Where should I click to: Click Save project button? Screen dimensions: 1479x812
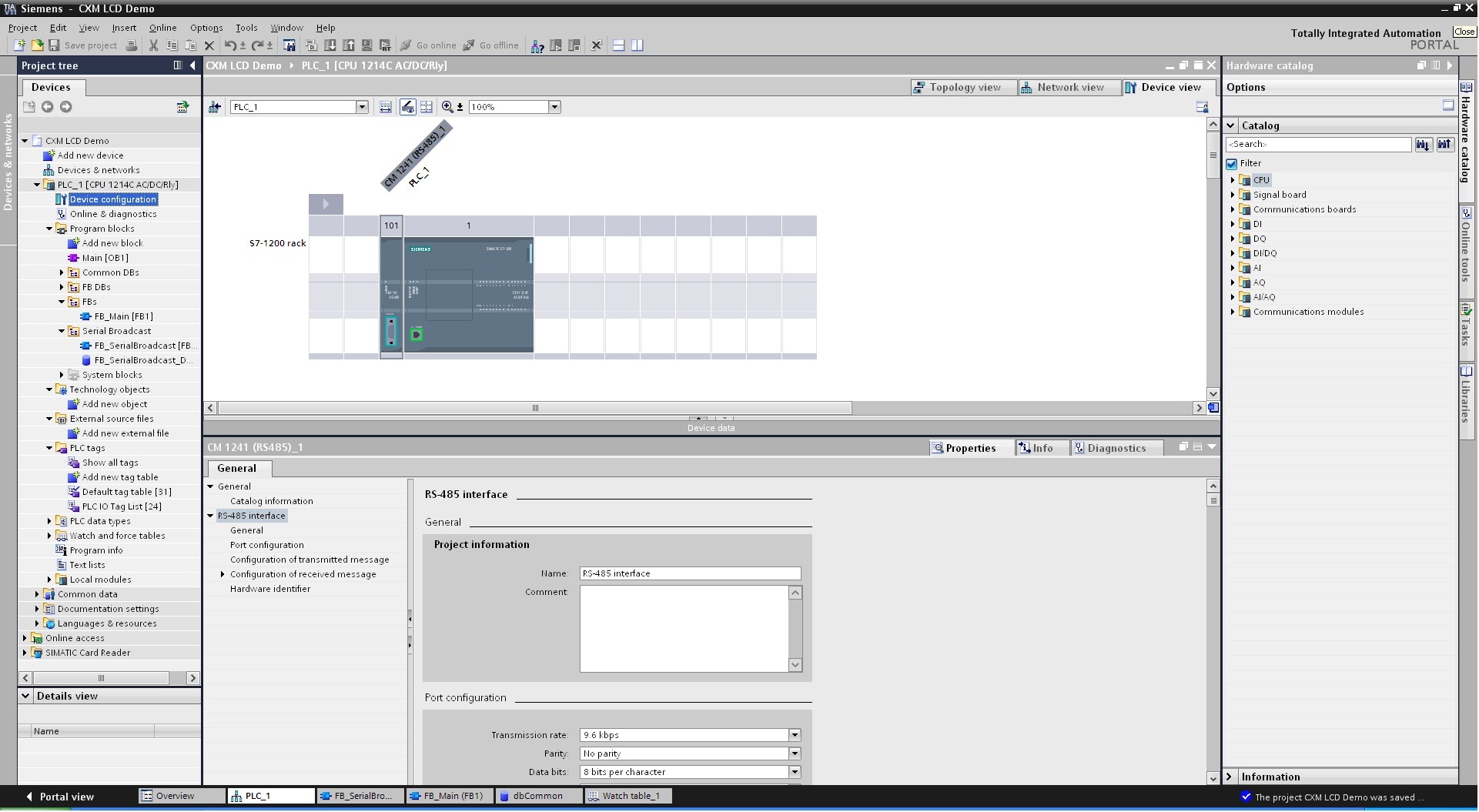83,45
